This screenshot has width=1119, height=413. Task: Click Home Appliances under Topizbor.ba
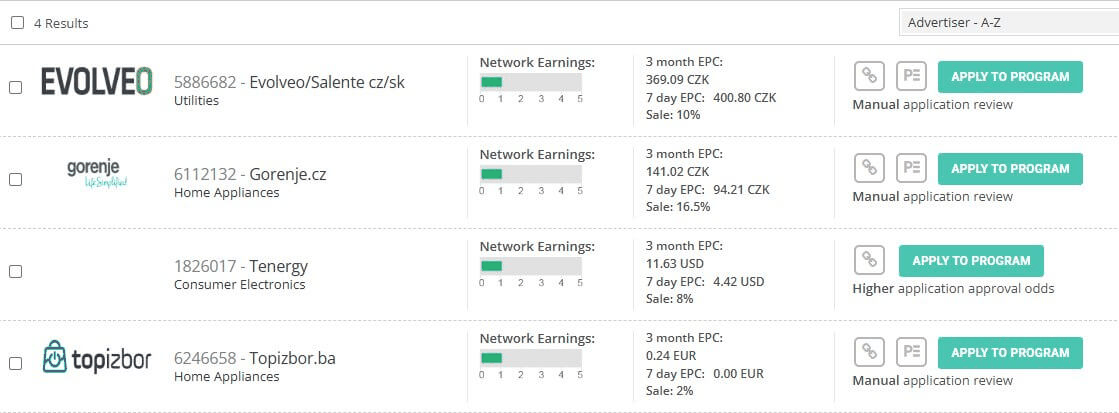226,377
